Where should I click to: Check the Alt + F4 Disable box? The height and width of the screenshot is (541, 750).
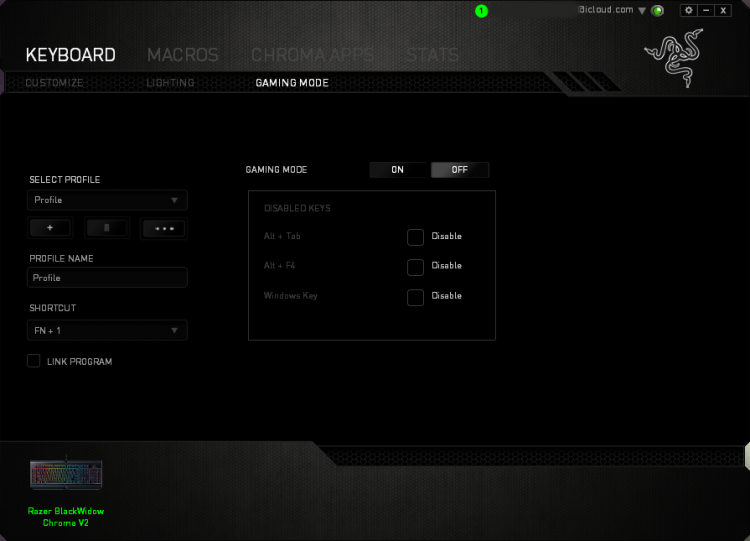415,267
